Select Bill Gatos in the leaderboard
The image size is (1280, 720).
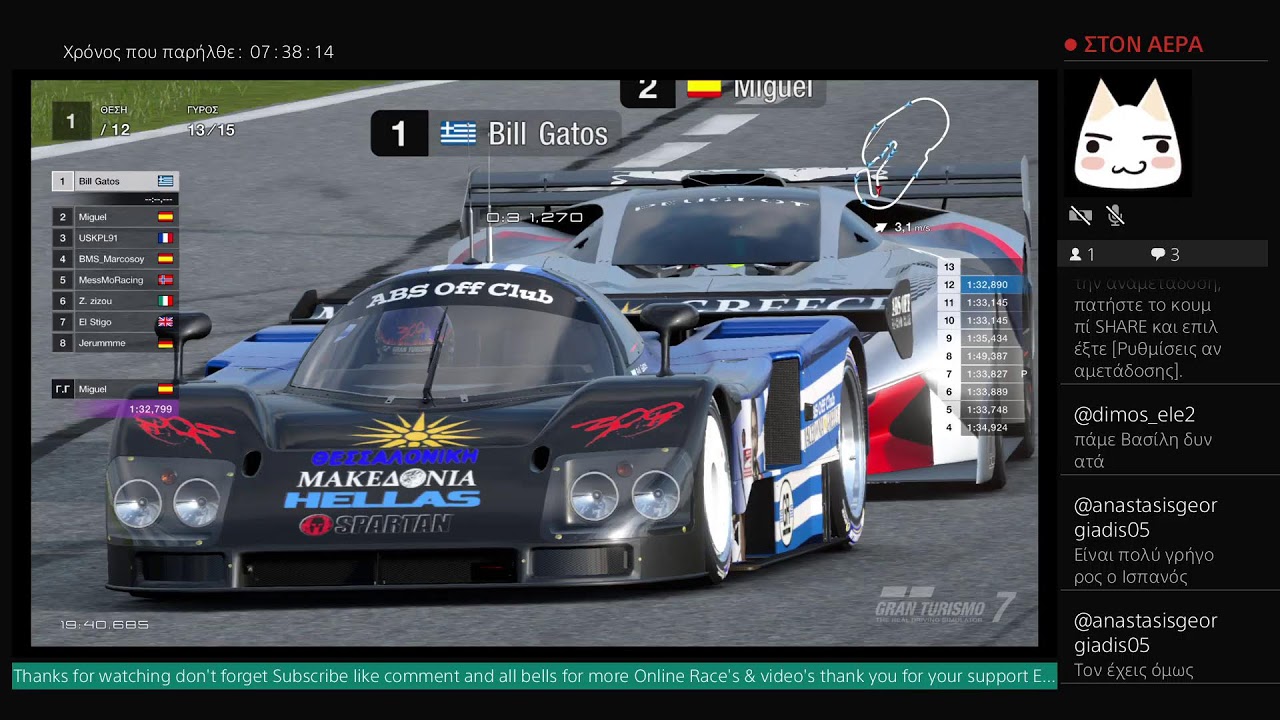click(x=115, y=181)
